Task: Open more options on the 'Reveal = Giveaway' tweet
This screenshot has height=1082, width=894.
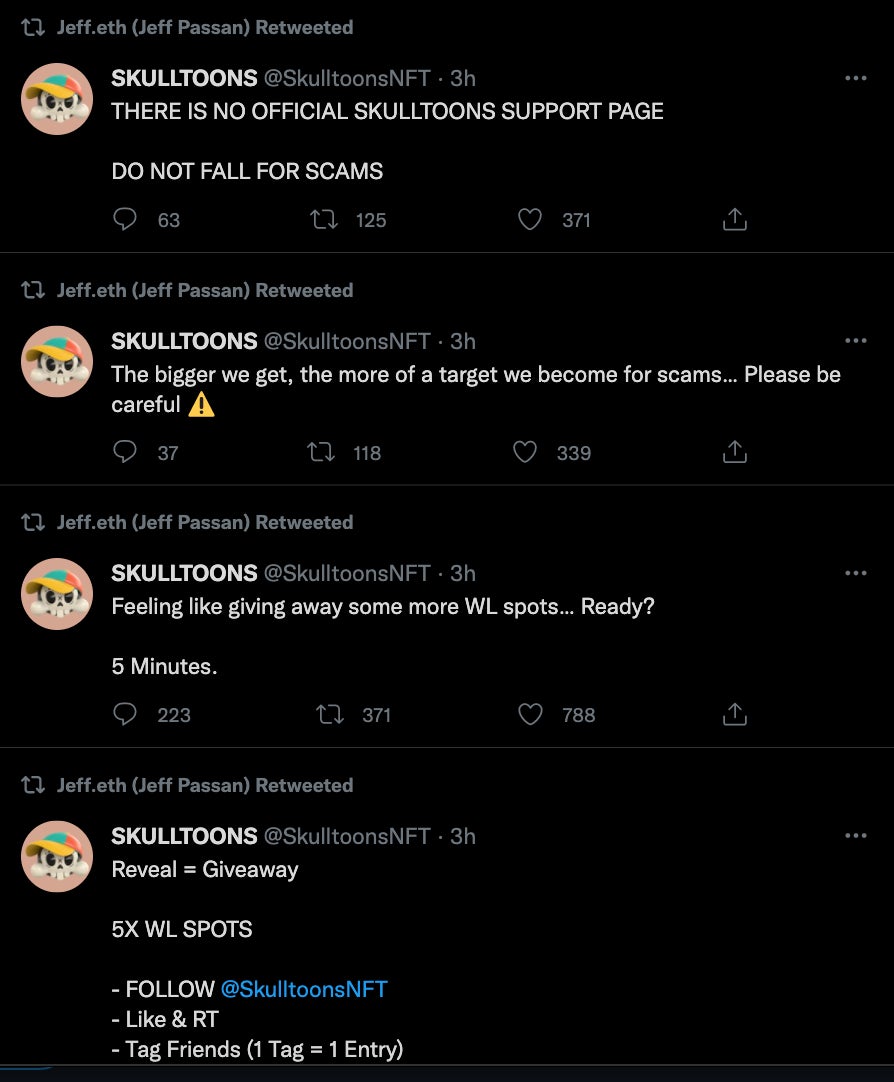Action: click(855, 835)
